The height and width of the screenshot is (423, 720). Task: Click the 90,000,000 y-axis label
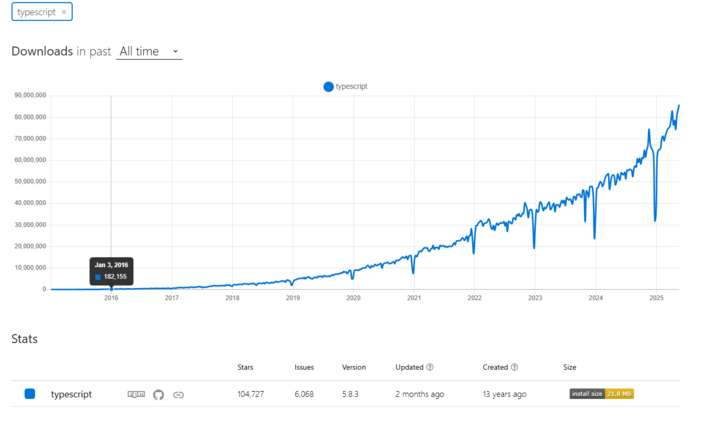pyautogui.click(x=30, y=95)
